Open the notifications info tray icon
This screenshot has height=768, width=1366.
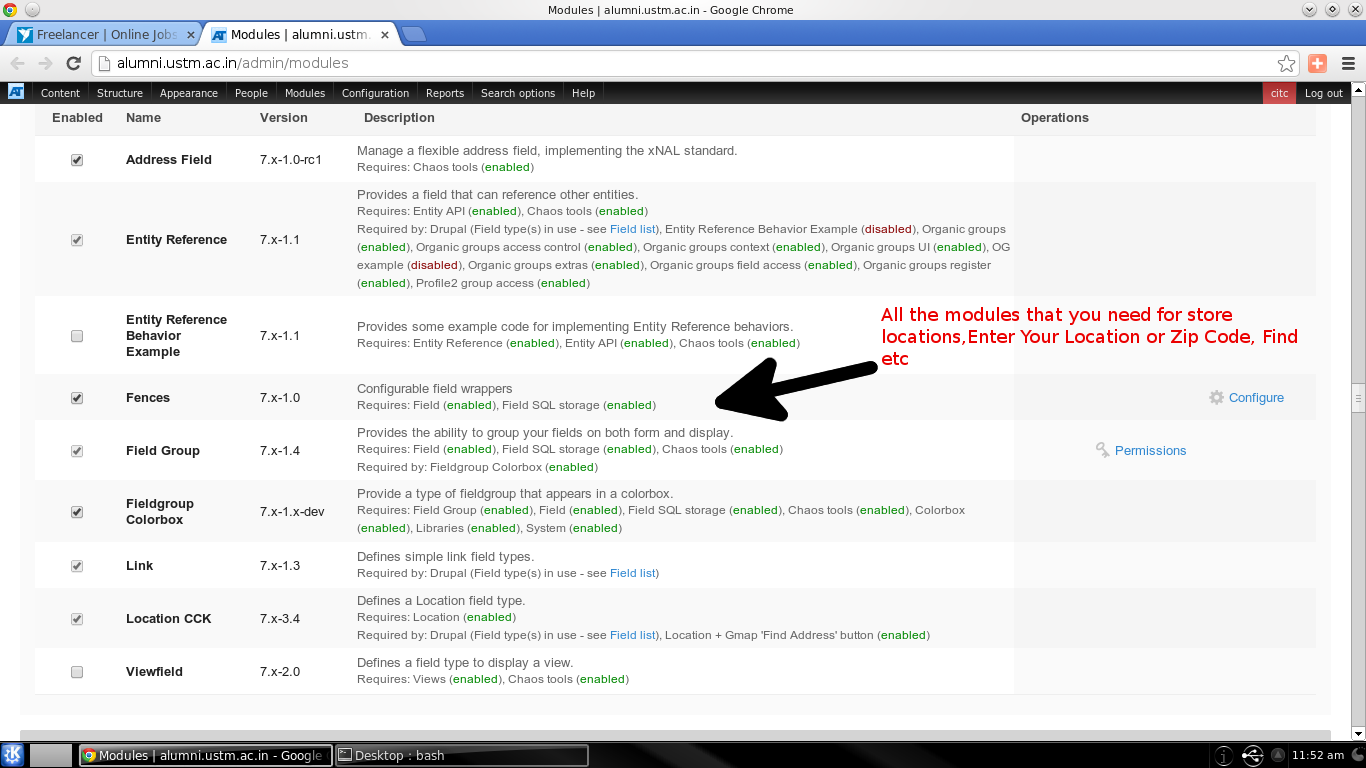pos(1224,756)
